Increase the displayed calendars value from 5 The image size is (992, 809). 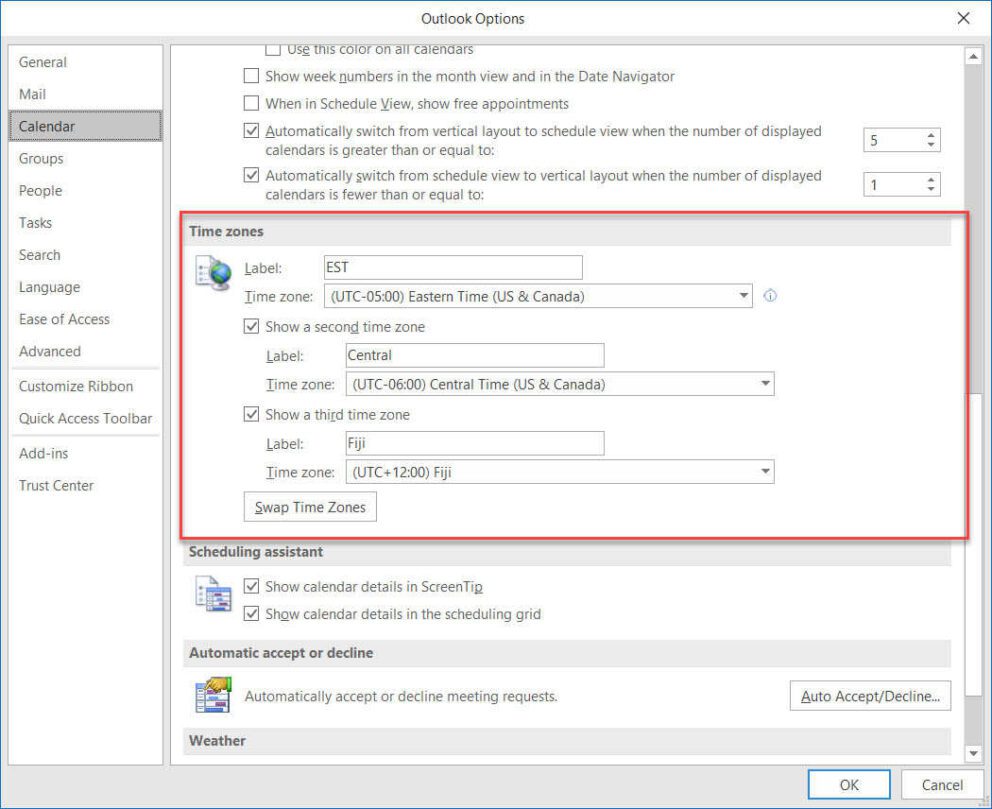[x=930, y=134]
